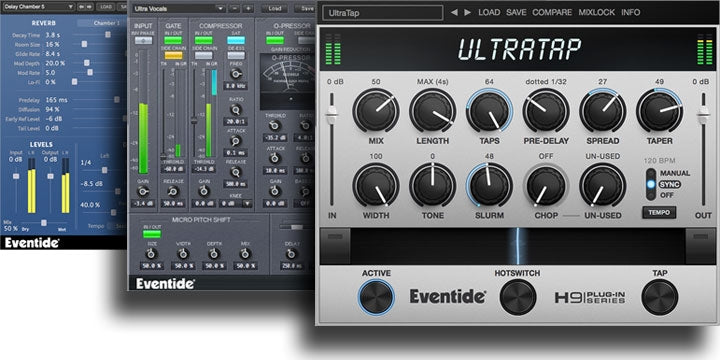The image size is (720, 360).
Task: Toggle the MANUAL/SYNC/OFF tempo switch
Action: tap(651, 184)
